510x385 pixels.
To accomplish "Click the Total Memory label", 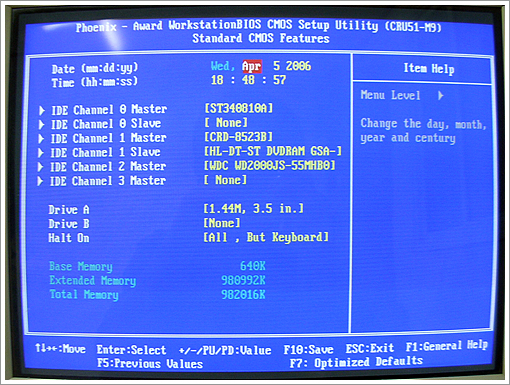I will pyautogui.click(x=84, y=295).
